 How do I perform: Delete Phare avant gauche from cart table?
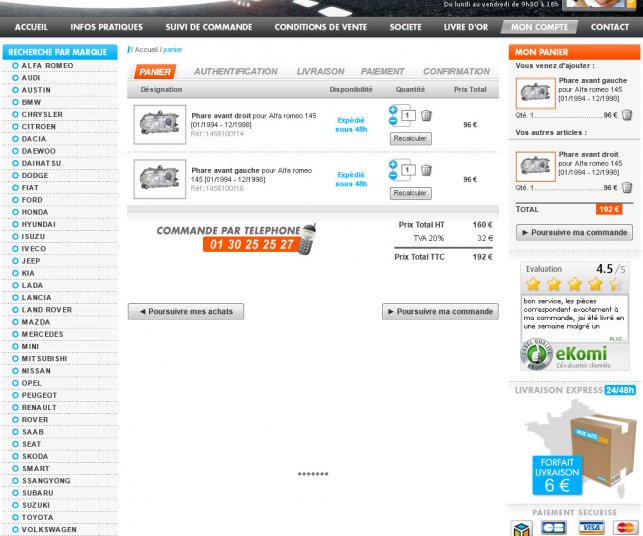click(426, 170)
